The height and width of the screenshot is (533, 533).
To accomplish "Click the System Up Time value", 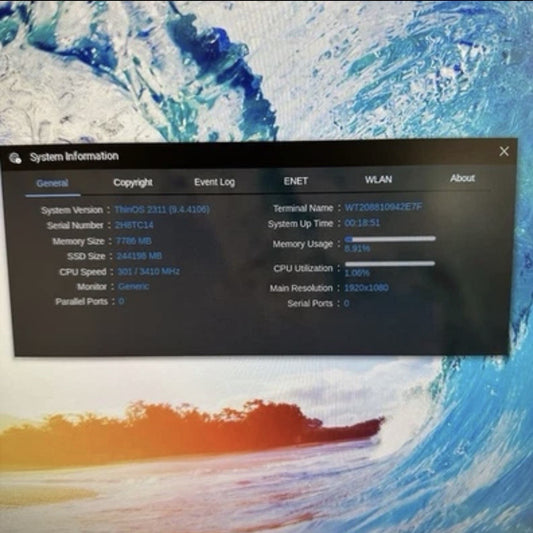I will (362, 223).
